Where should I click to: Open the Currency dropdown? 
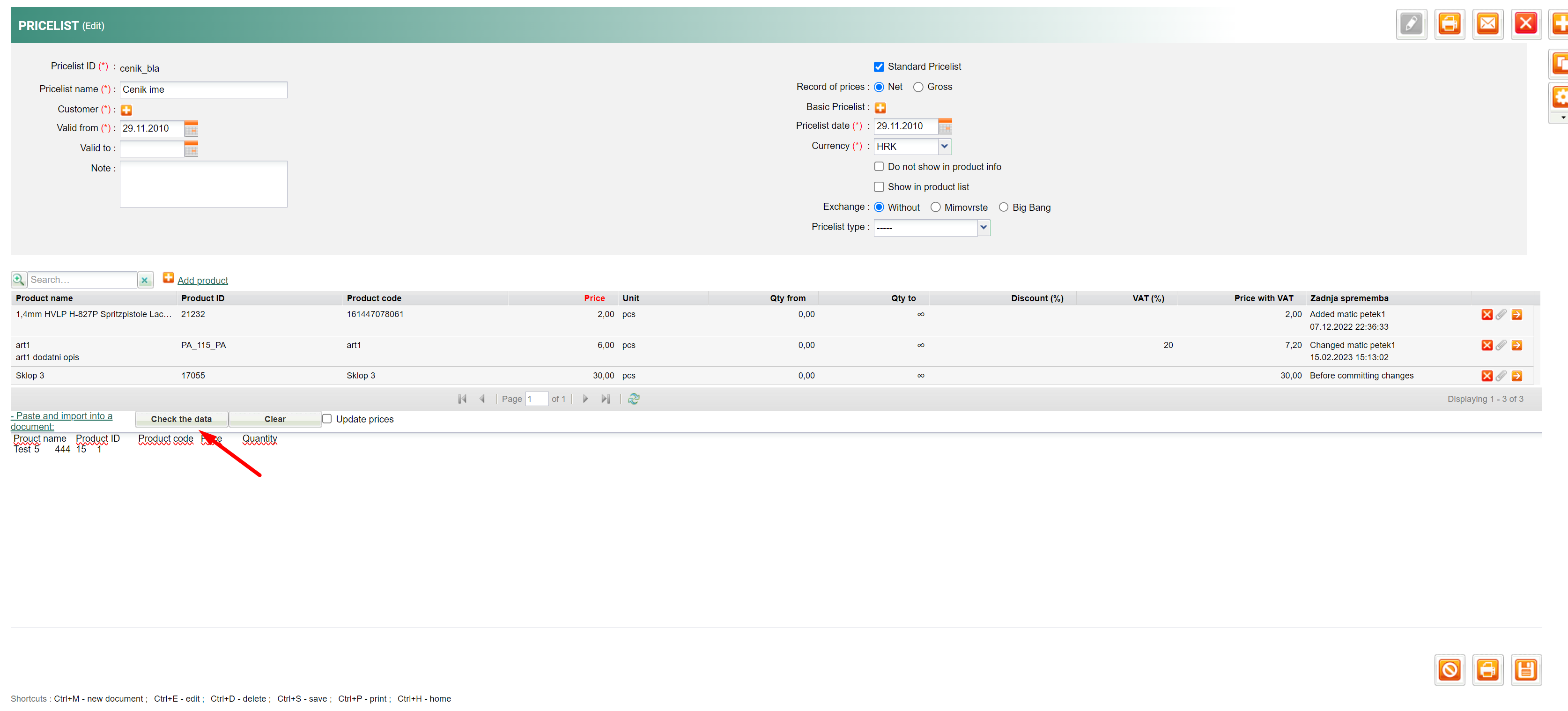point(944,146)
